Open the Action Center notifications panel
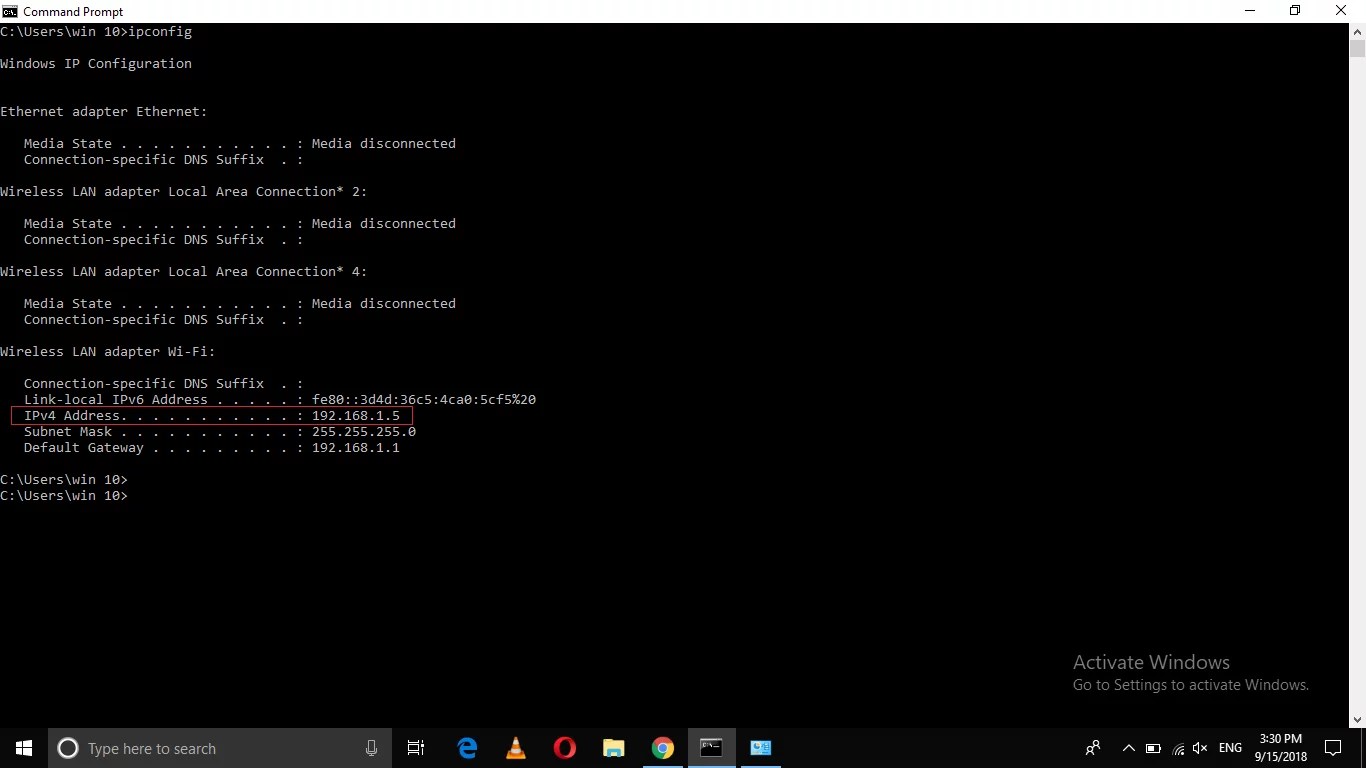Image resolution: width=1366 pixels, height=768 pixels. click(1334, 748)
